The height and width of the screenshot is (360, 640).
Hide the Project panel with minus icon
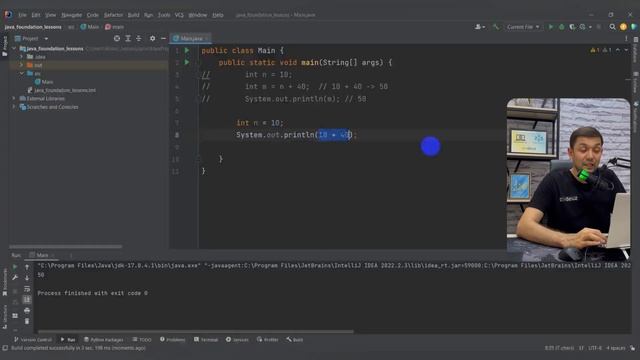click(x=163, y=38)
